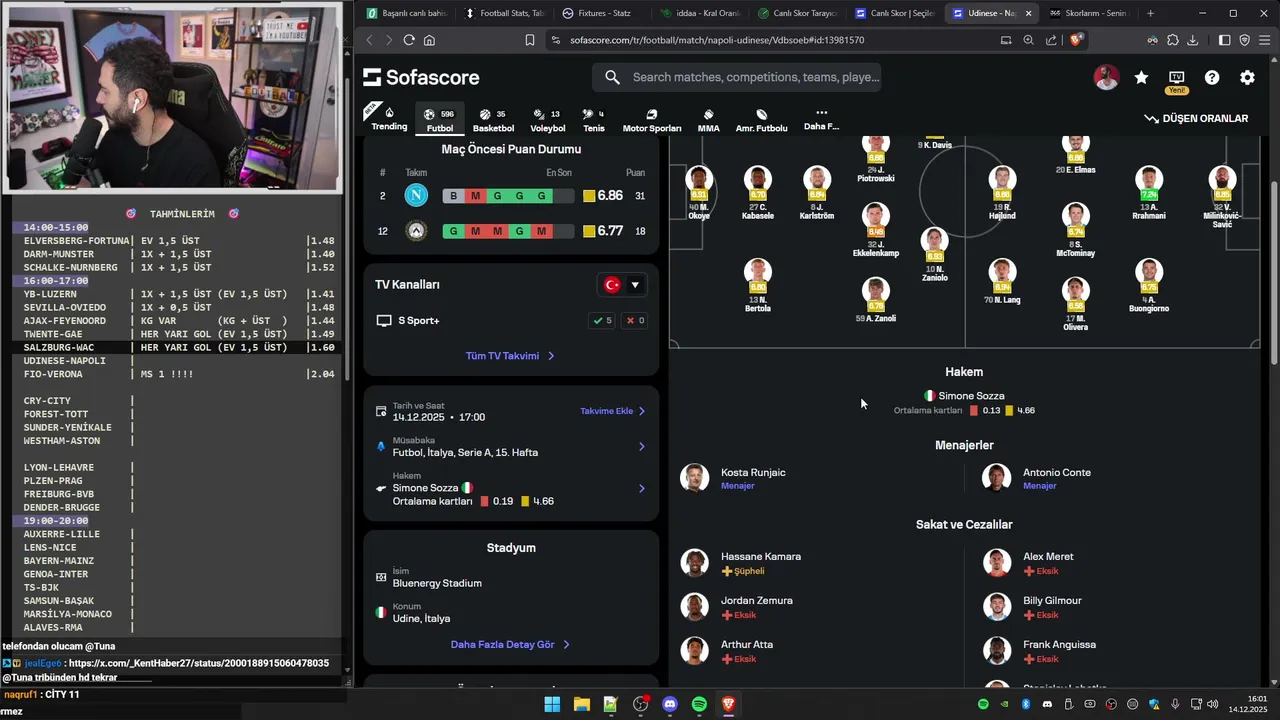The height and width of the screenshot is (720, 1280).
Task: Bookmark the current page
Action: pos(530,40)
